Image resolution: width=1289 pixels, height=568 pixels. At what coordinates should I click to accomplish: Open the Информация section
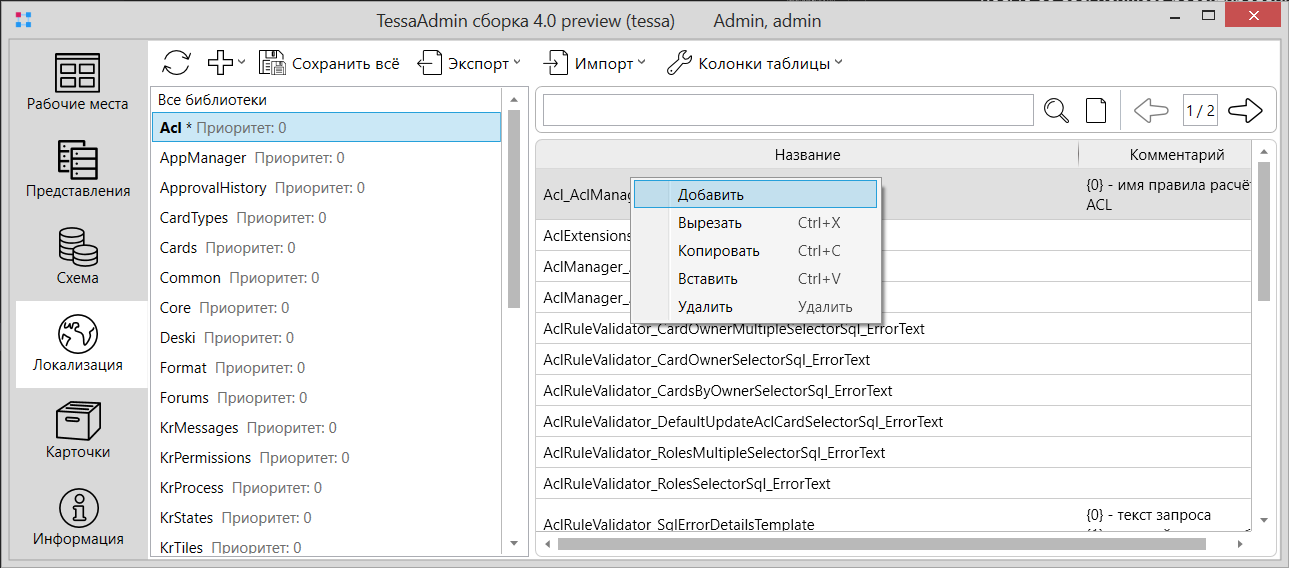[x=78, y=518]
